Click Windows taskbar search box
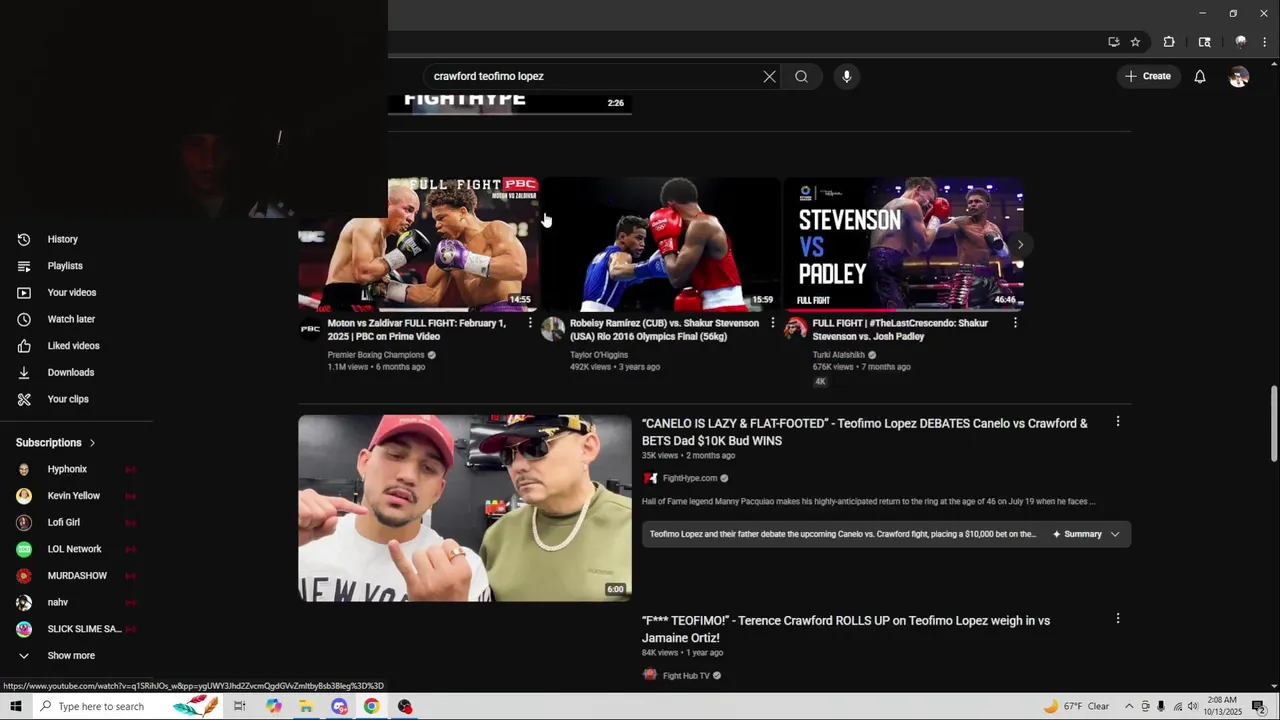 (x=128, y=706)
